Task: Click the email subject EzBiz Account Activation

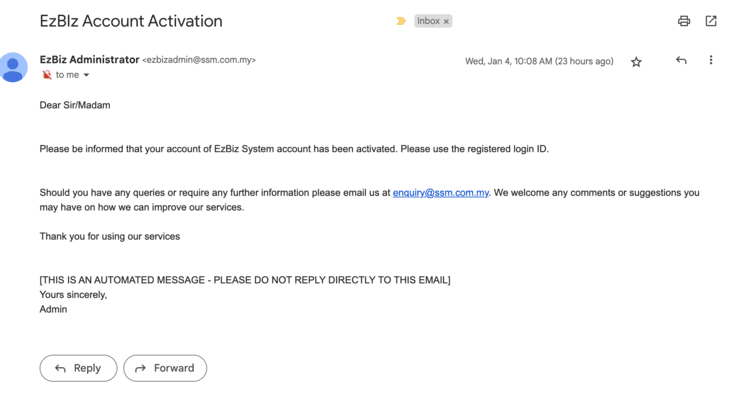Action: pyautogui.click(x=131, y=21)
